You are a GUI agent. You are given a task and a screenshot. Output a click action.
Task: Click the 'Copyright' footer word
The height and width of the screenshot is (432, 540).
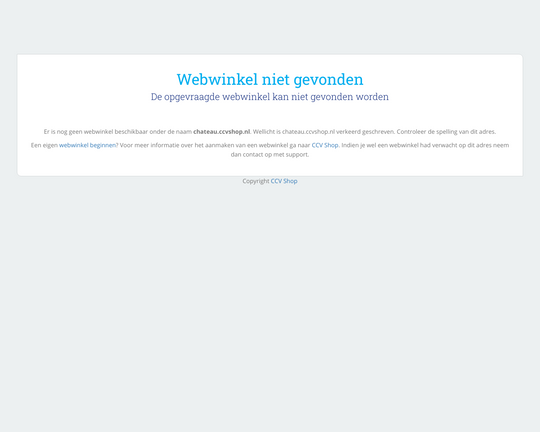point(256,181)
